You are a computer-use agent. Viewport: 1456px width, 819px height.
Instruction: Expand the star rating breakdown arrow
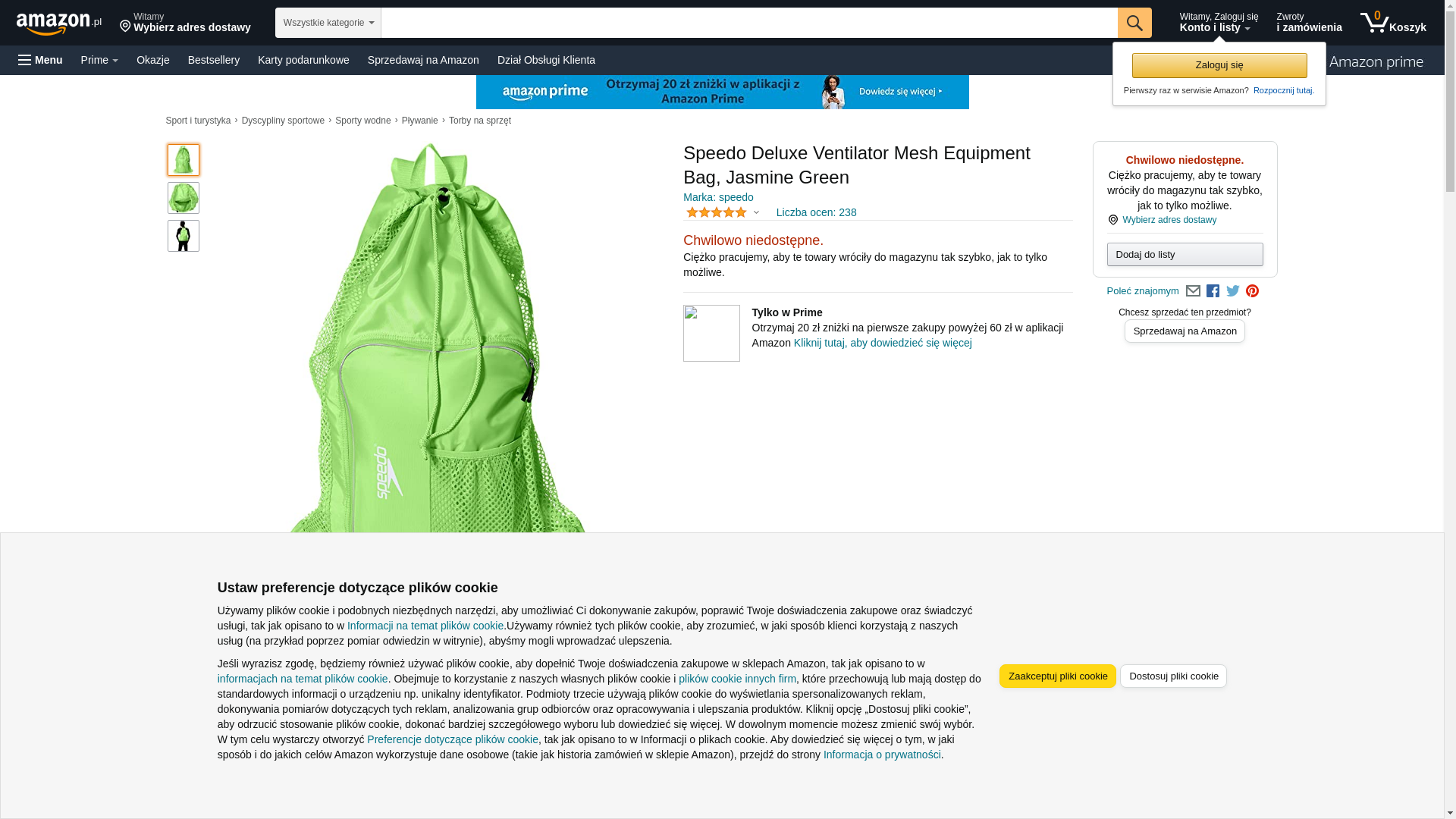(x=756, y=212)
